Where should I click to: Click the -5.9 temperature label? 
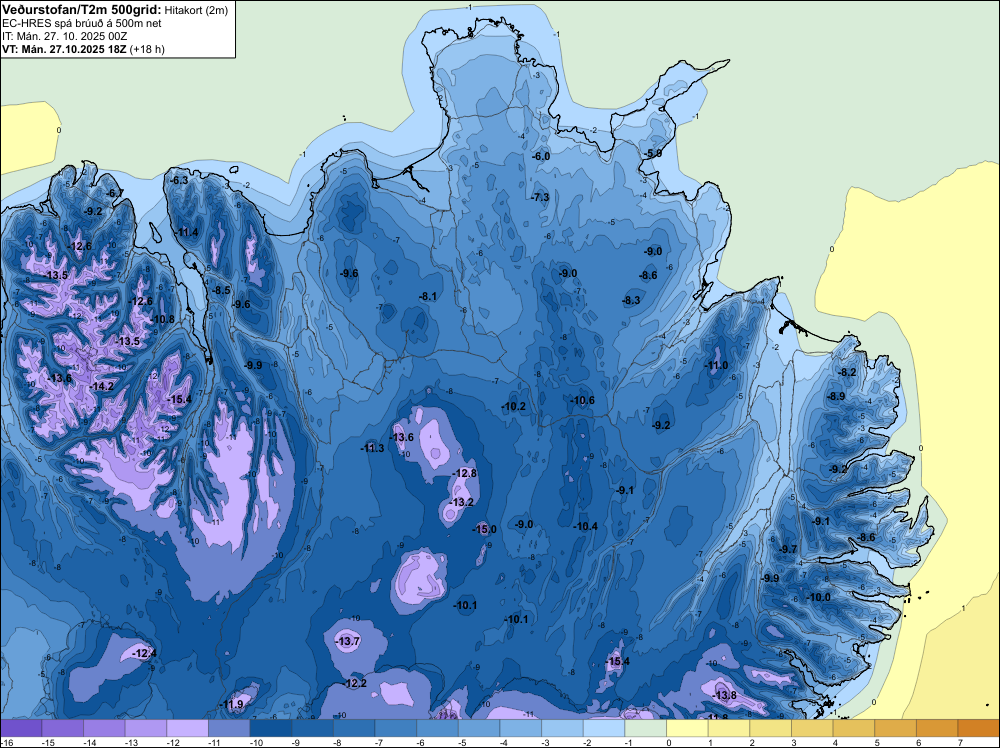[653, 154]
